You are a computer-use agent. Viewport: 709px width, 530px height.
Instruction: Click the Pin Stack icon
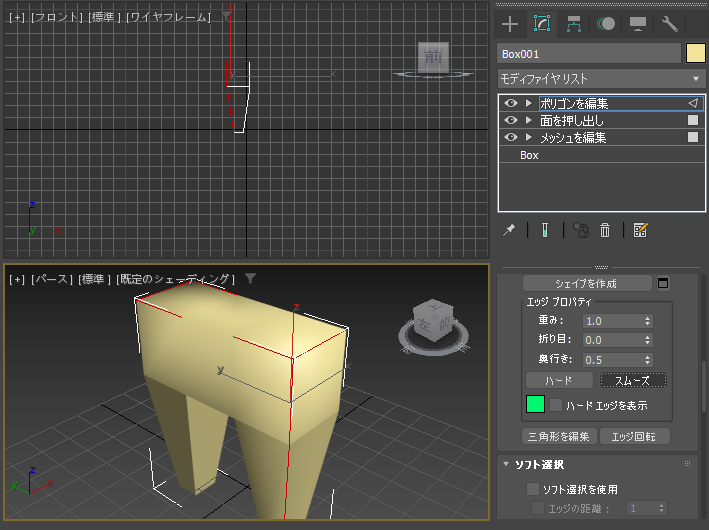509,230
